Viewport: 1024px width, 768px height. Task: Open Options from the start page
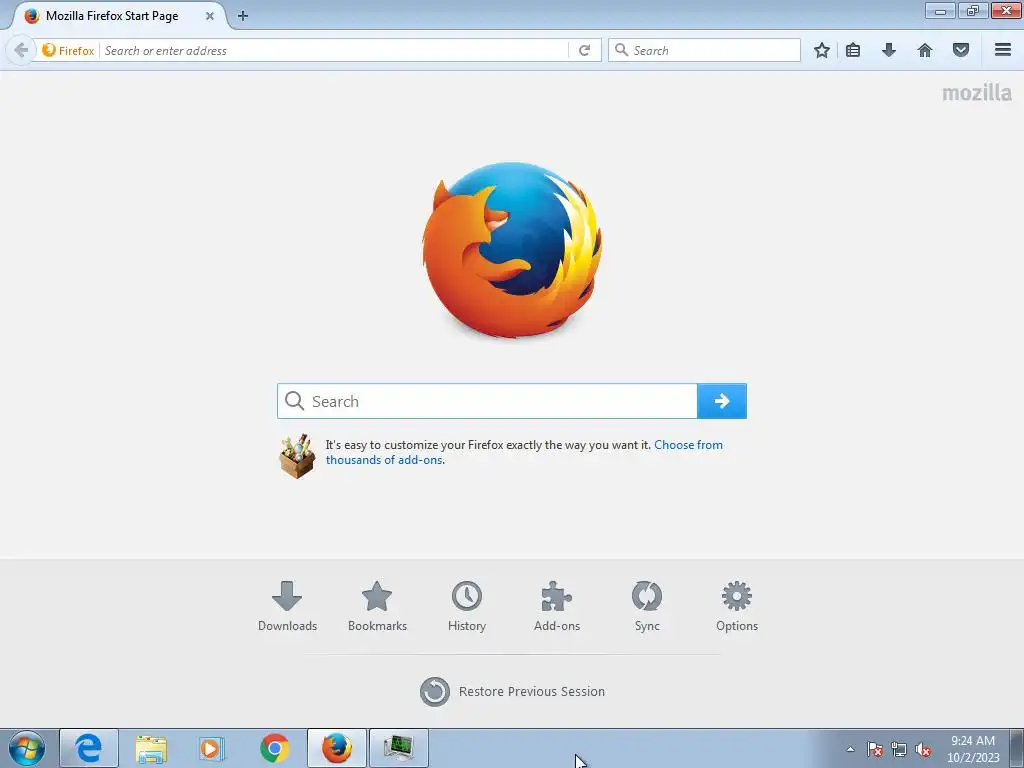[x=737, y=607]
